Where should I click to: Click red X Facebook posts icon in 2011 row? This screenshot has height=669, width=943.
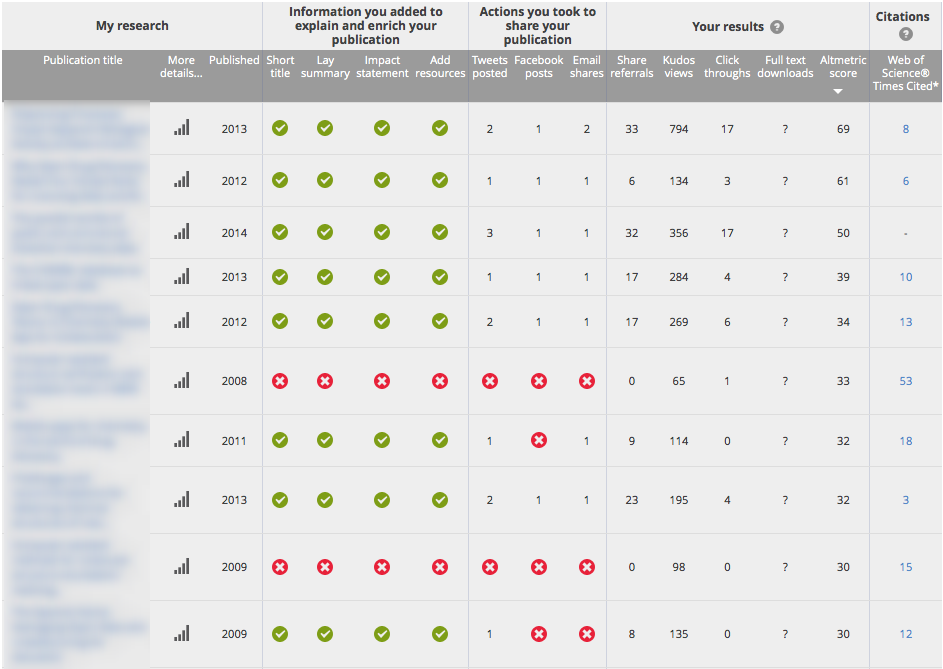pyautogui.click(x=538, y=440)
